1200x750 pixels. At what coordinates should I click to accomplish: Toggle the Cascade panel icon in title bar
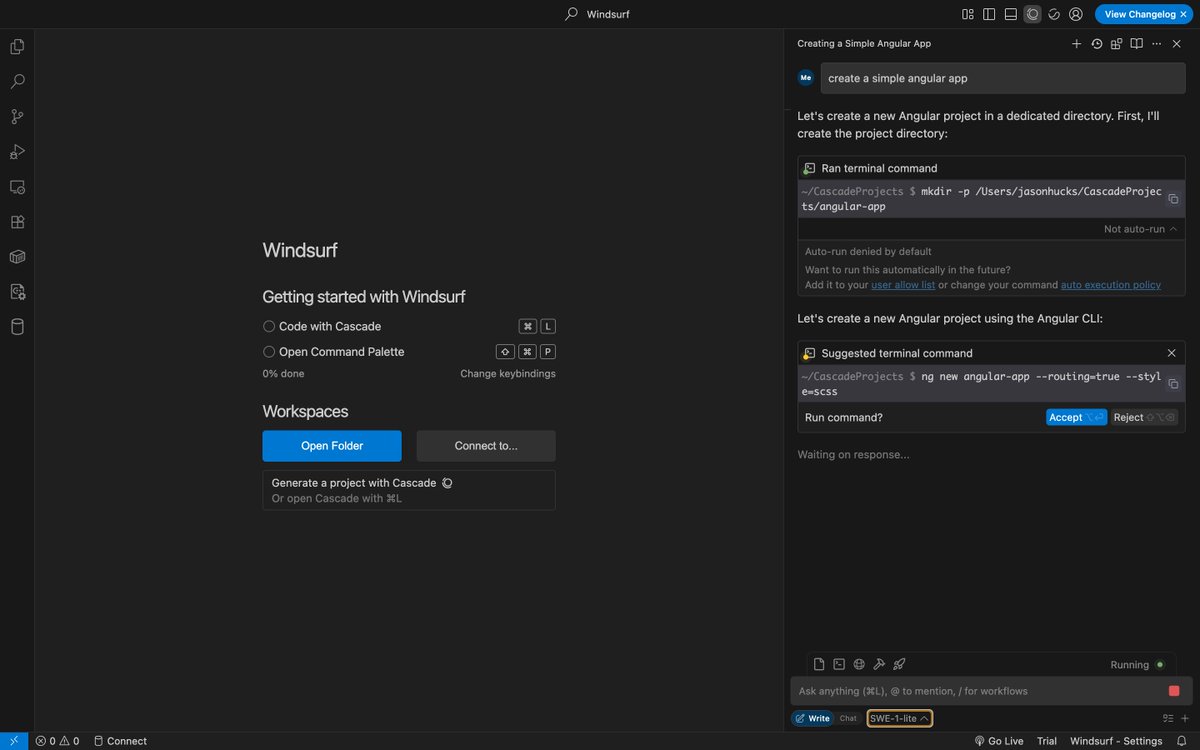1033,14
